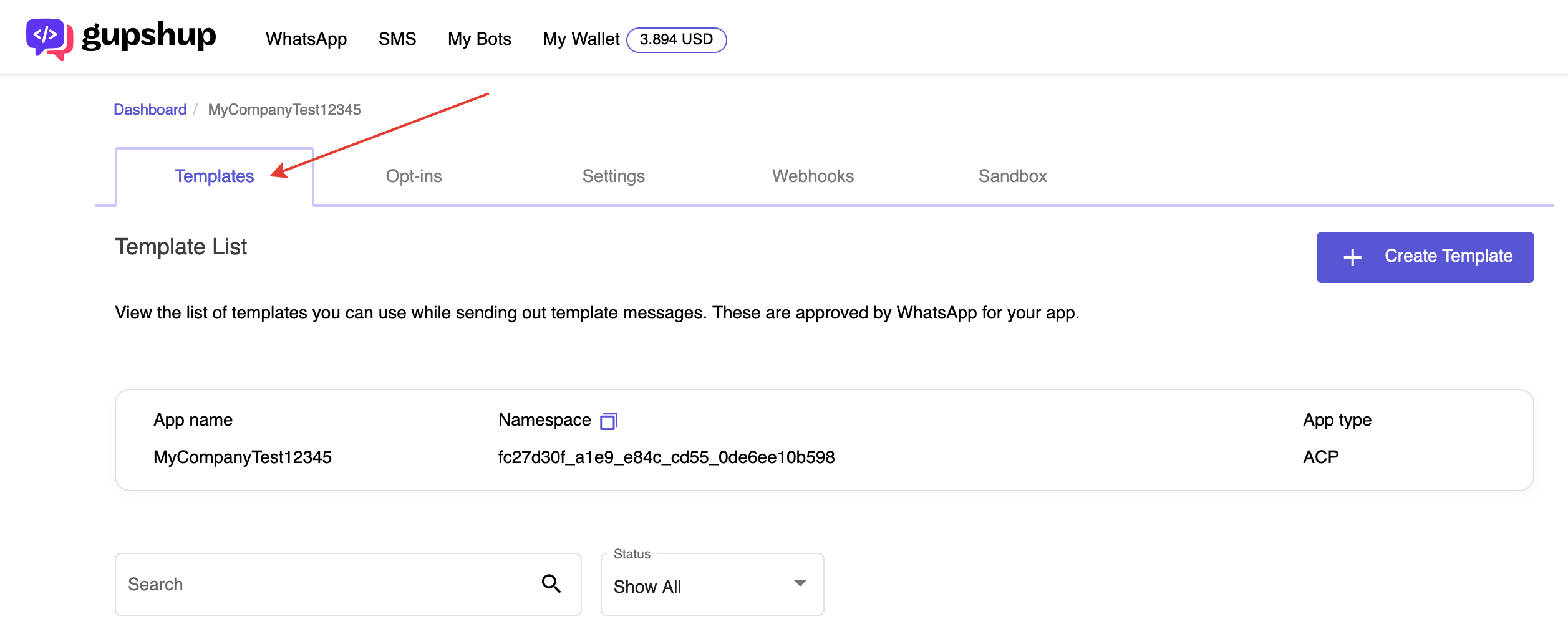
Task: Click the 3.894 USD wallet balance
Action: tap(676, 39)
